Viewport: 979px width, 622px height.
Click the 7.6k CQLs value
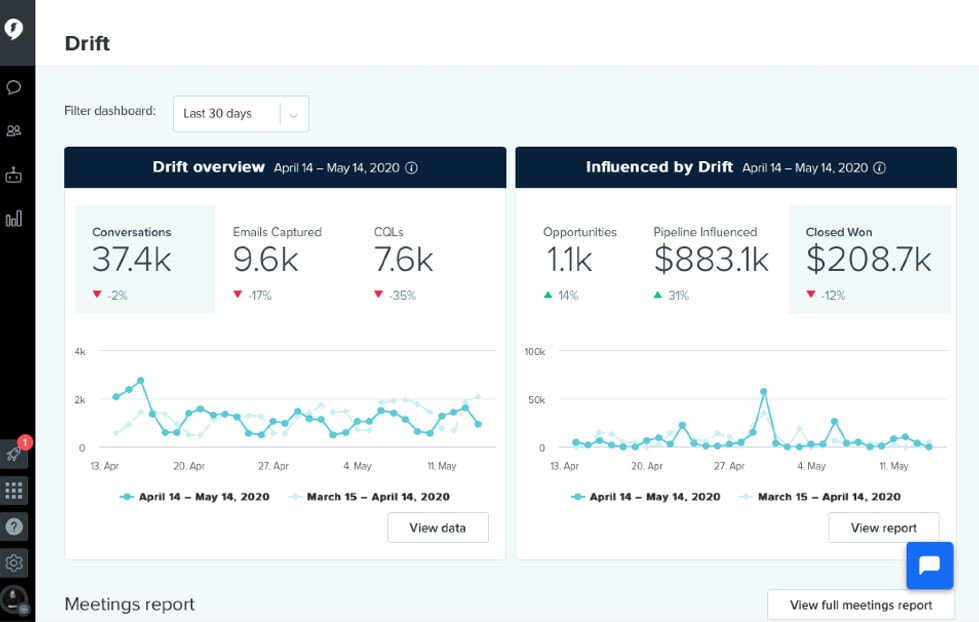(403, 259)
